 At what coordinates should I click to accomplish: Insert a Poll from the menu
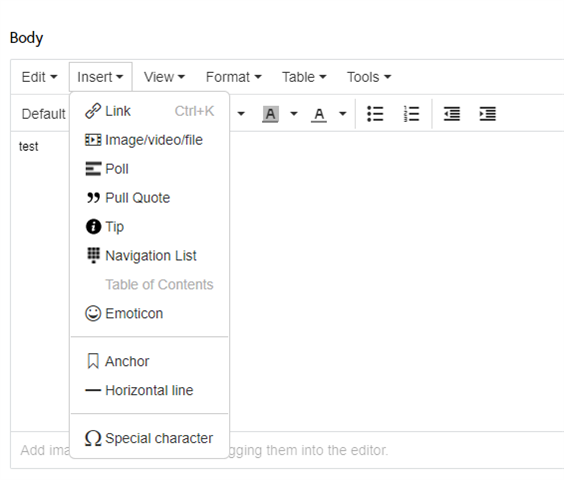tap(150, 169)
